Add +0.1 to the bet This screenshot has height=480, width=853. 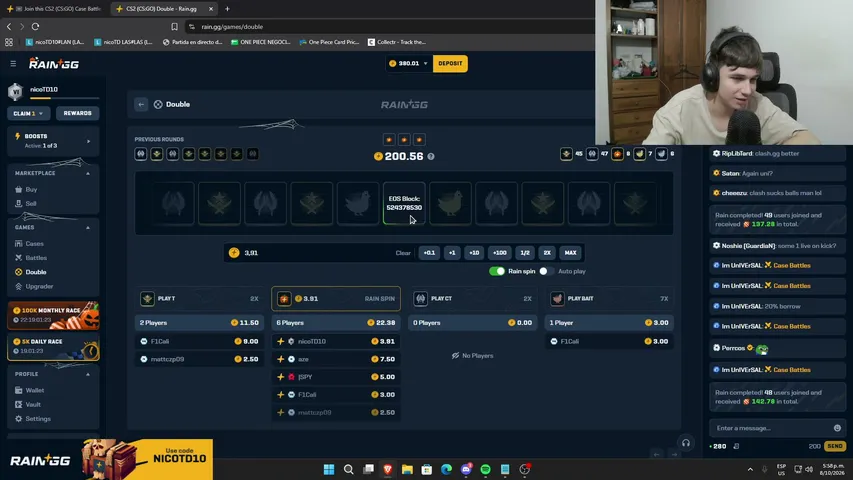pos(429,253)
